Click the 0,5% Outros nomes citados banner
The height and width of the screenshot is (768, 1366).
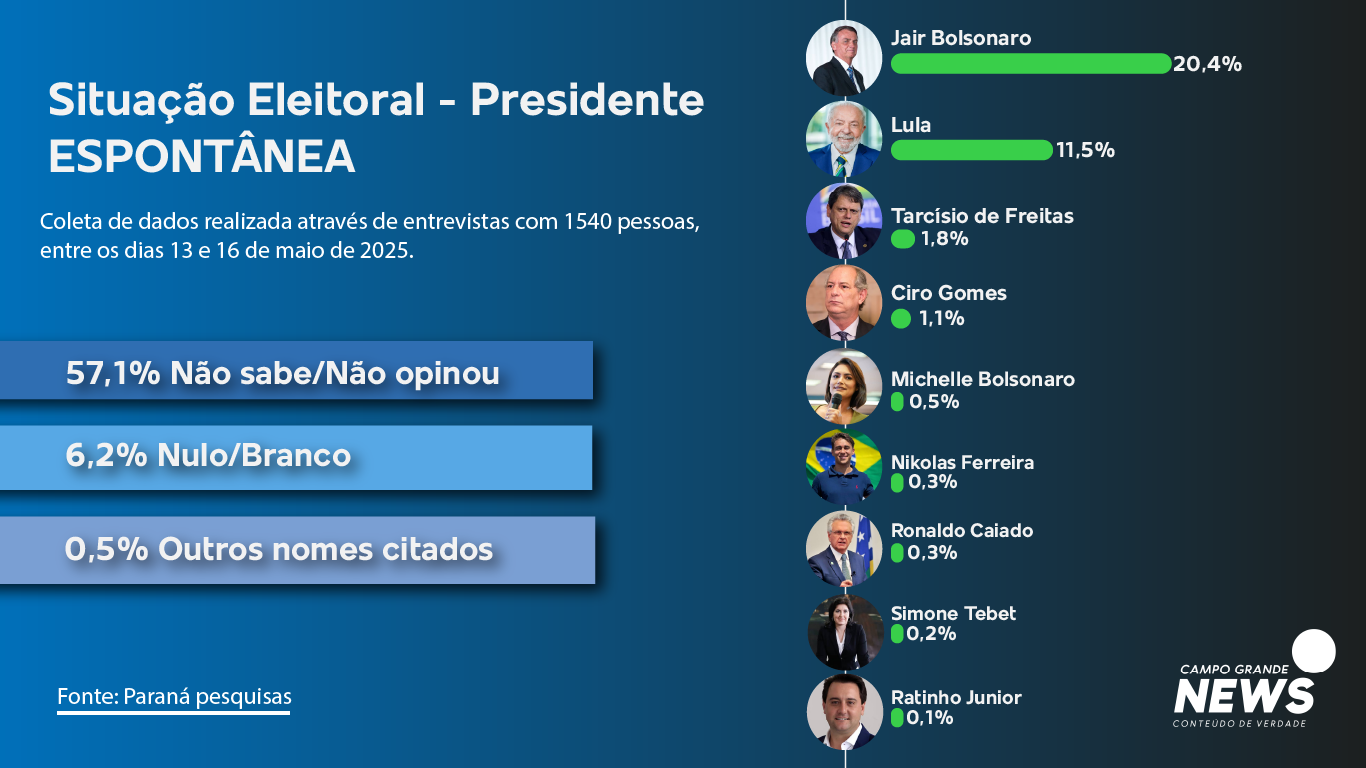tap(297, 550)
